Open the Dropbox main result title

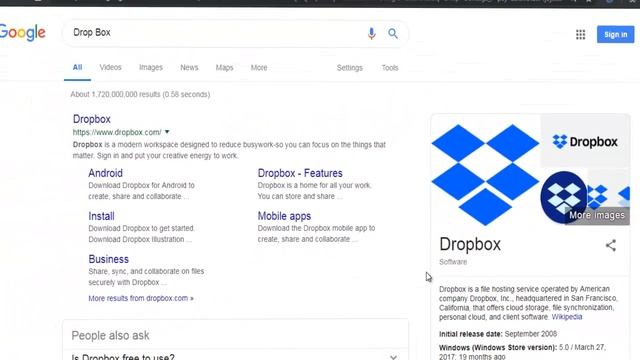pos(91,119)
